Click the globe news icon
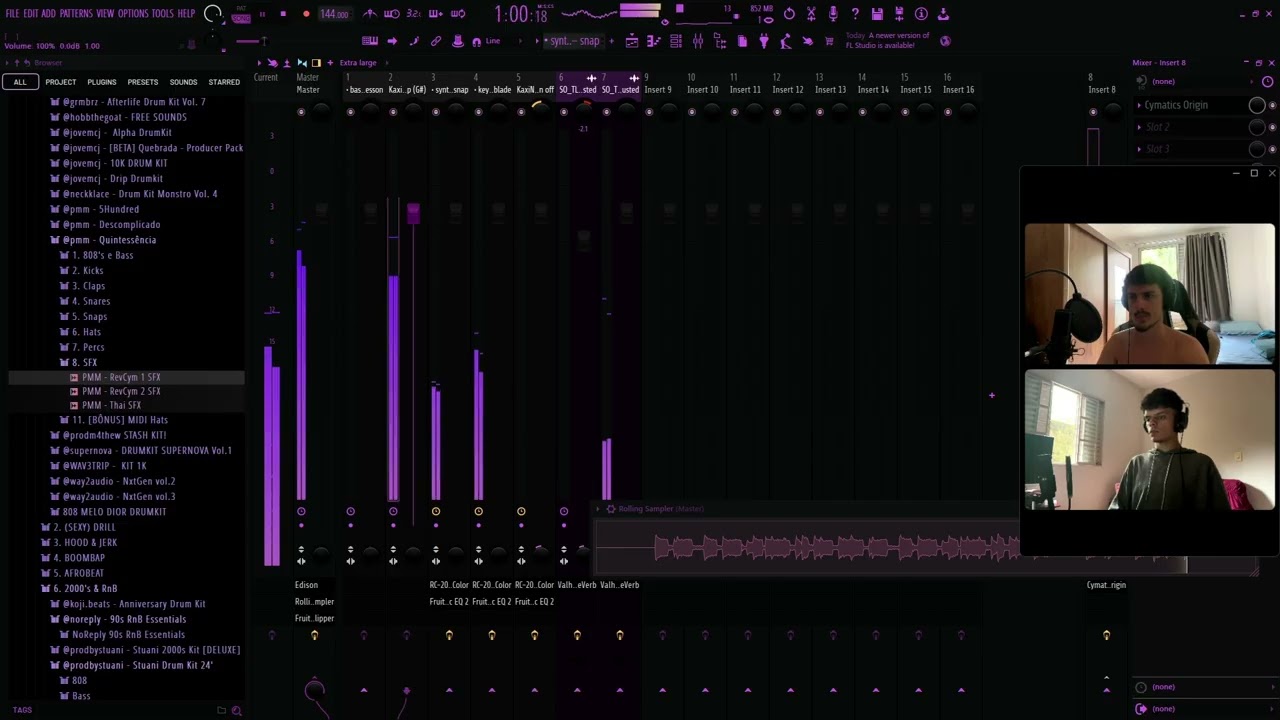Viewport: 1280px width, 720px height. (x=945, y=41)
